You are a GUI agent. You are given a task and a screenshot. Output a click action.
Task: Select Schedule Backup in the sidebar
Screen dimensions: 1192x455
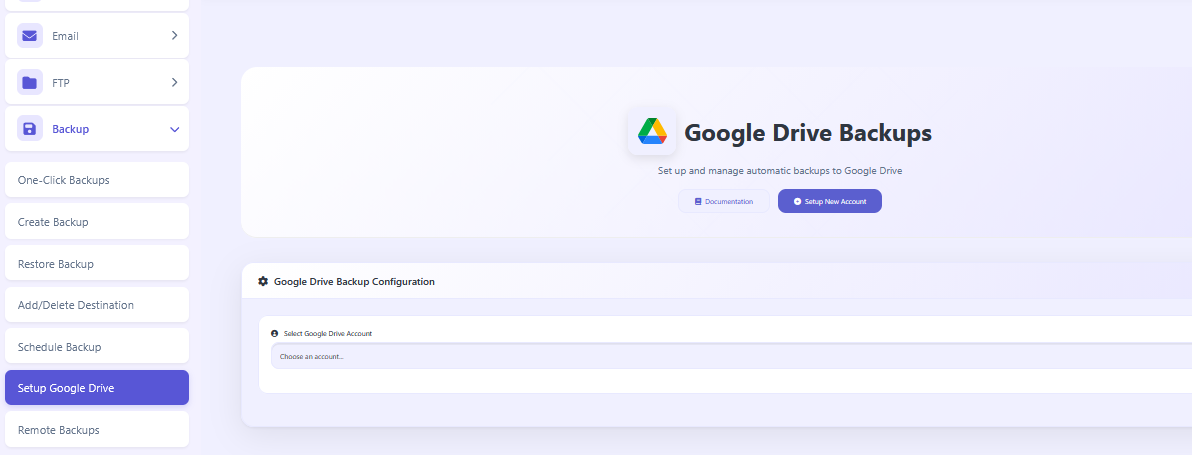[97, 347]
